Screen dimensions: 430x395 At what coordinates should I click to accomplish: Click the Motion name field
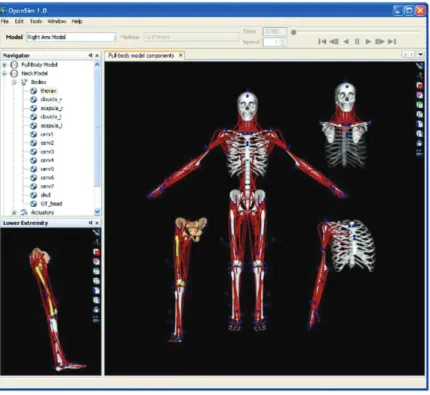point(191,37)
